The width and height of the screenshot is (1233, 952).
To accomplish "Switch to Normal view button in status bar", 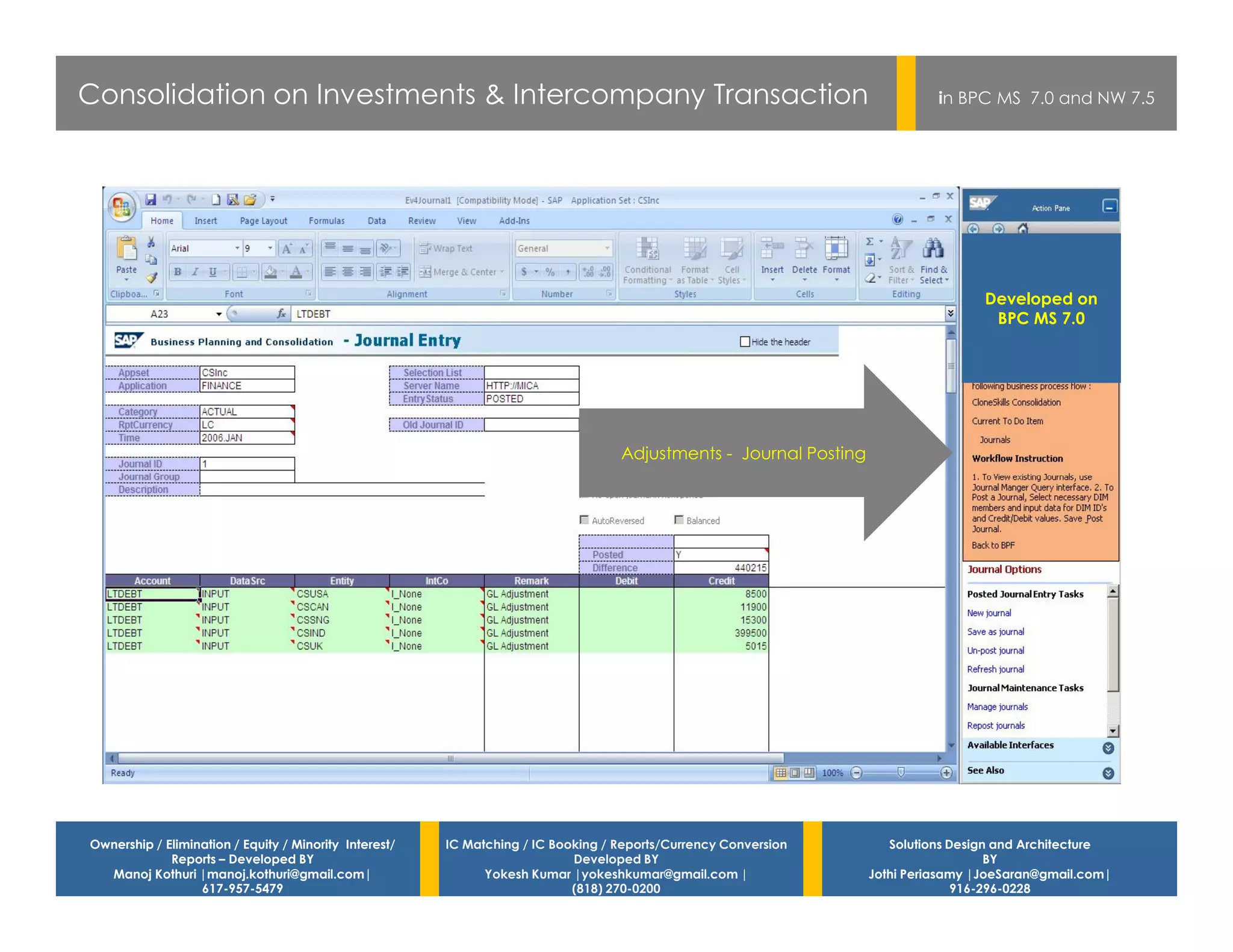I will [780, 773].
